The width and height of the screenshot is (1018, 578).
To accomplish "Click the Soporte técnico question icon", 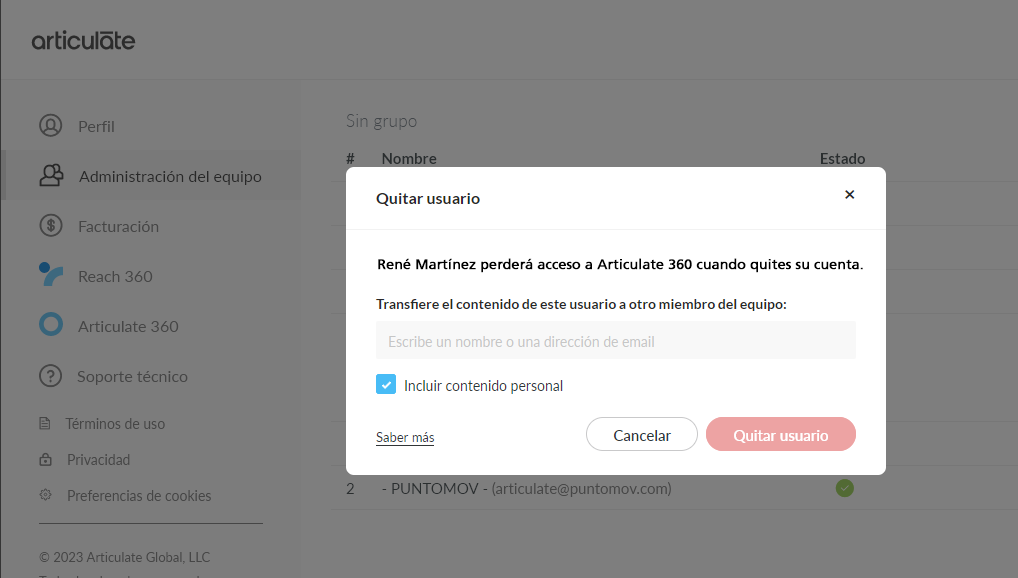I will [51, 375].
